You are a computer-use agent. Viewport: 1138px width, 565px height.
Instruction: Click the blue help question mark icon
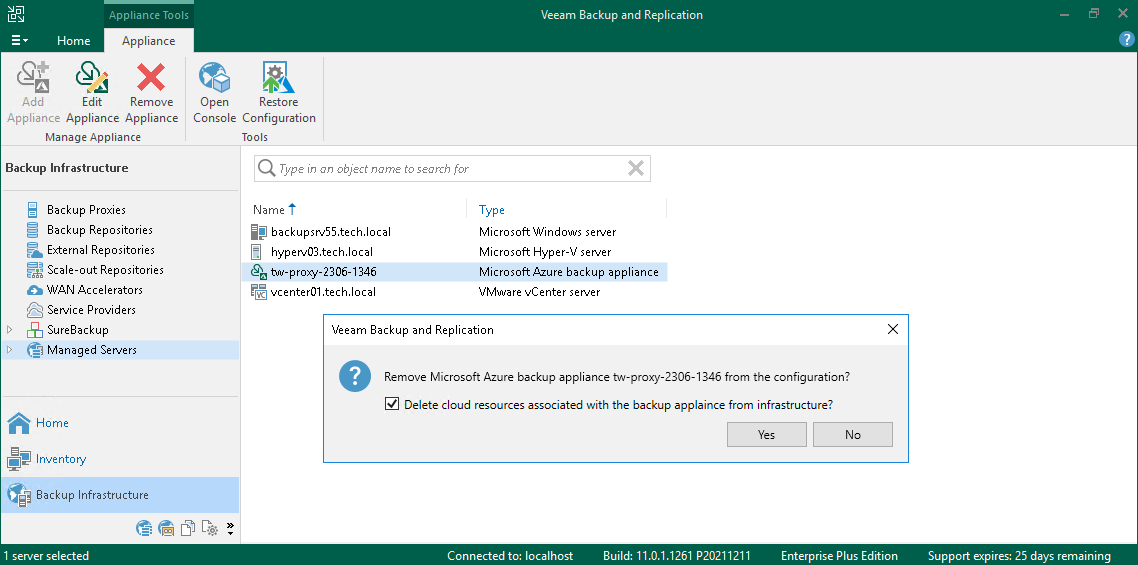click(x=1126, y=39)
